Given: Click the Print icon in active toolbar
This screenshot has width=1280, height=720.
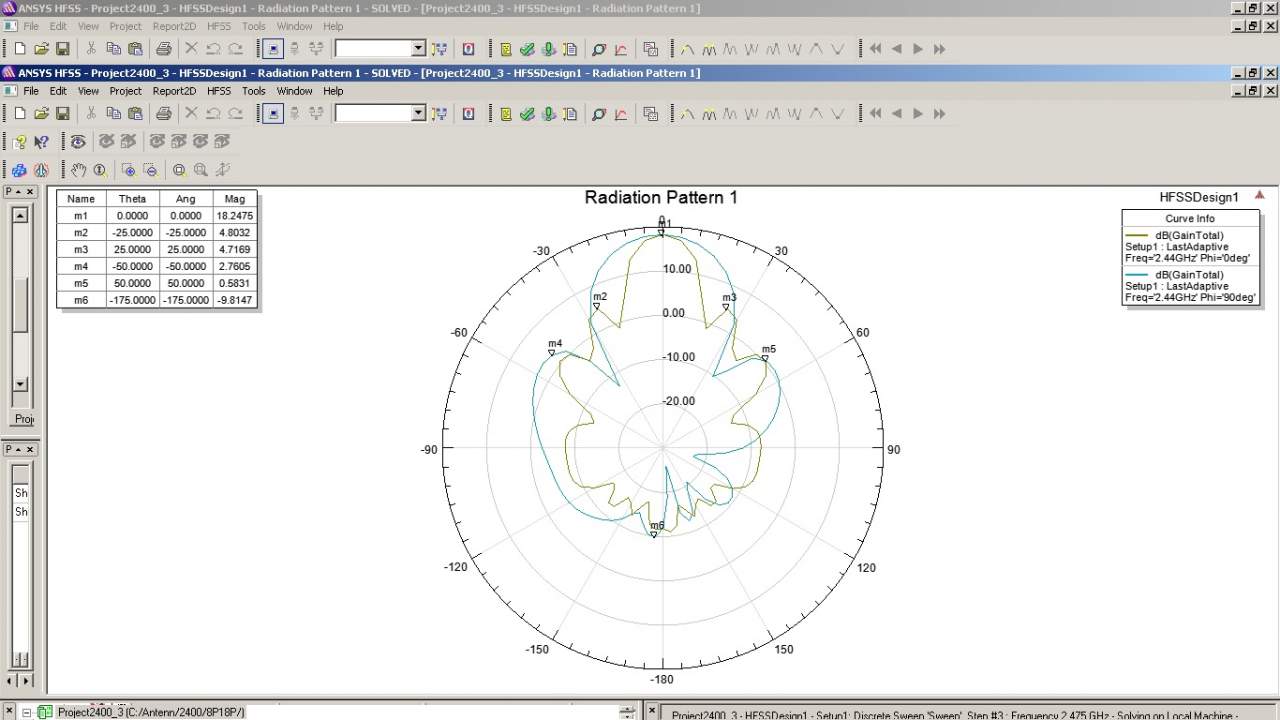Looking at the screenshot, I should tap(163, 114).
